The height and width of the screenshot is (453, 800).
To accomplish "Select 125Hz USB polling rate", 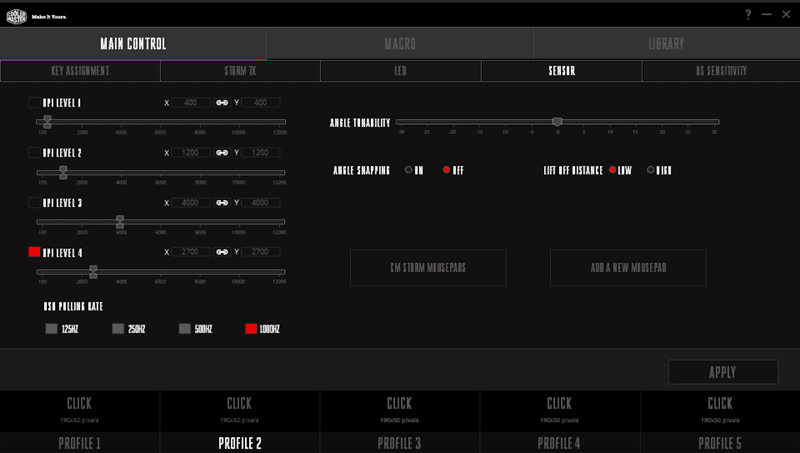I will (52, 328).
